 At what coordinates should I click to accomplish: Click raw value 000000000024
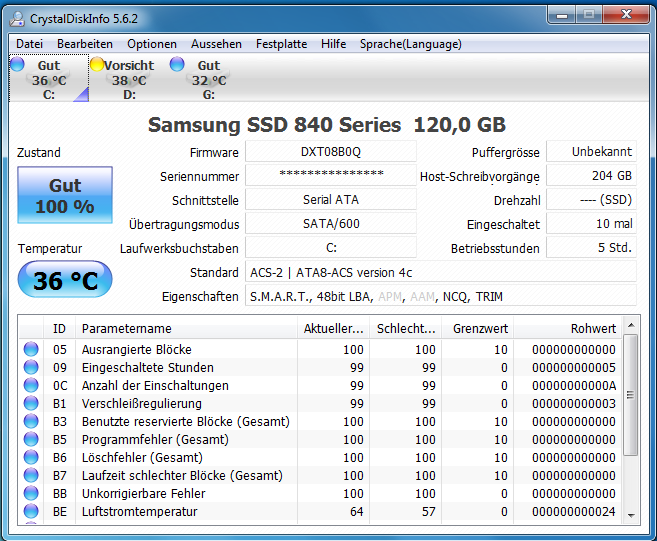574,511
